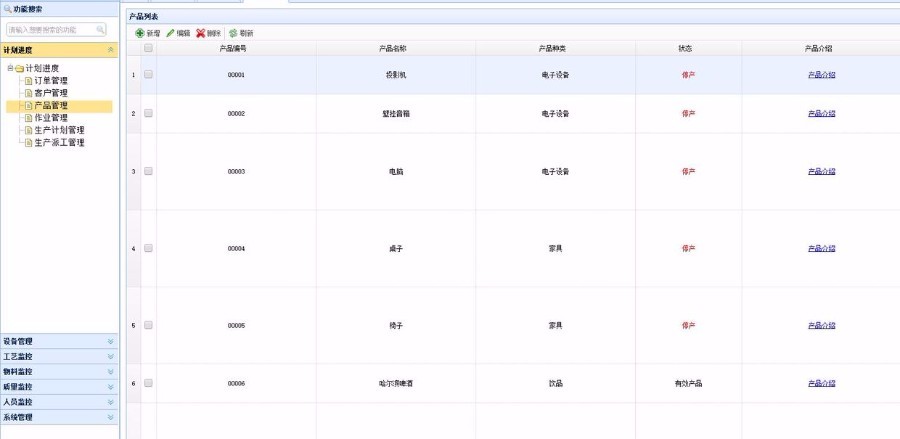900x439 pixels.
Task: Expand the 物料监控 accordion panel
Action: tap(59, 371)
